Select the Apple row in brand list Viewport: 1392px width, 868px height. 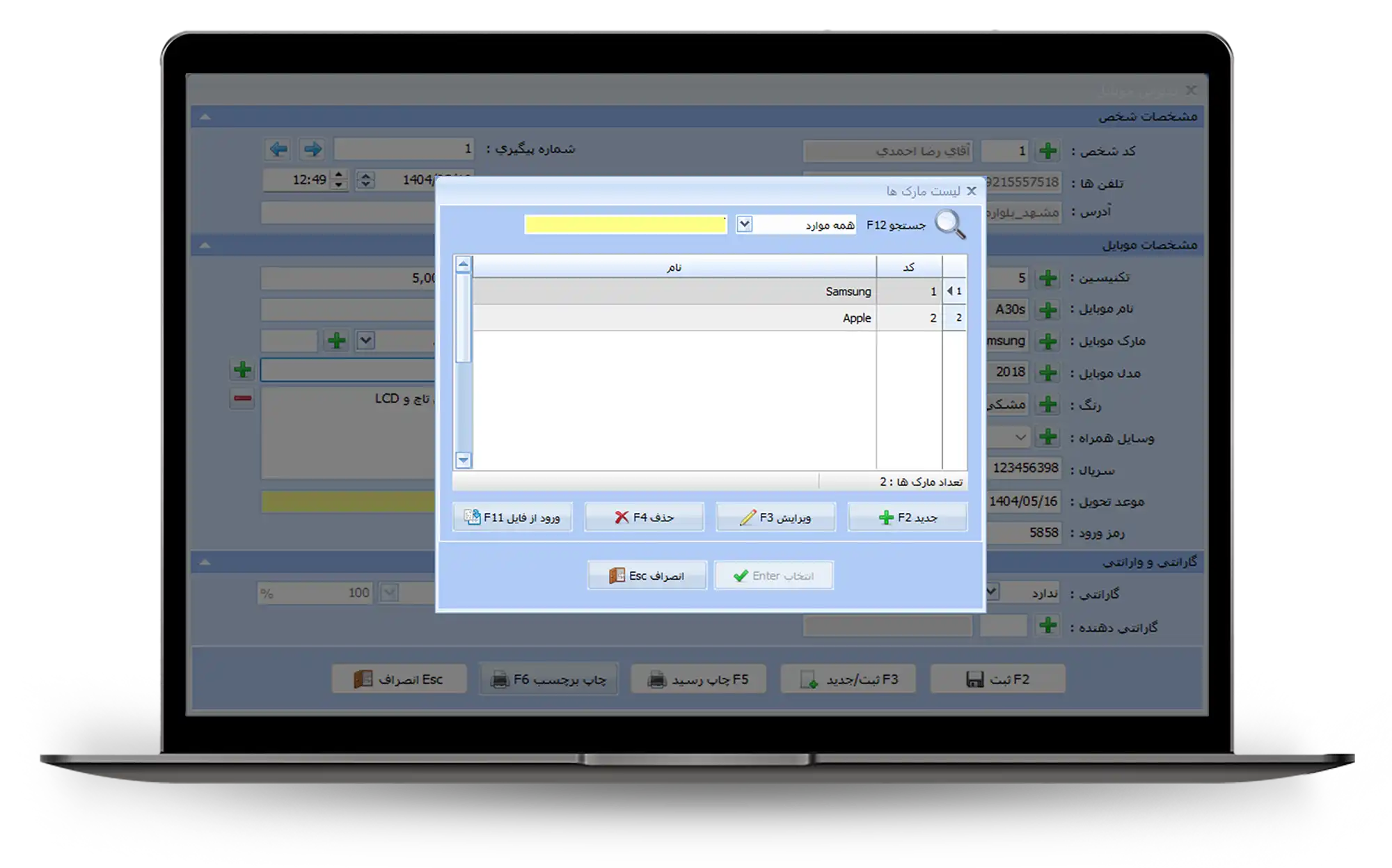point(709,317)
